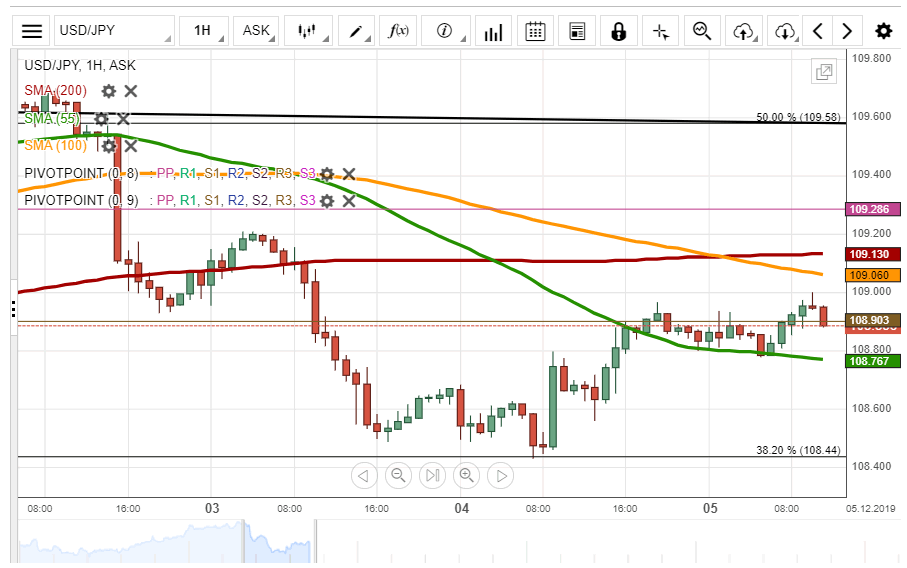Click the zoom out magnifier circle
907x568 pixels.
(x=398, y=476)
